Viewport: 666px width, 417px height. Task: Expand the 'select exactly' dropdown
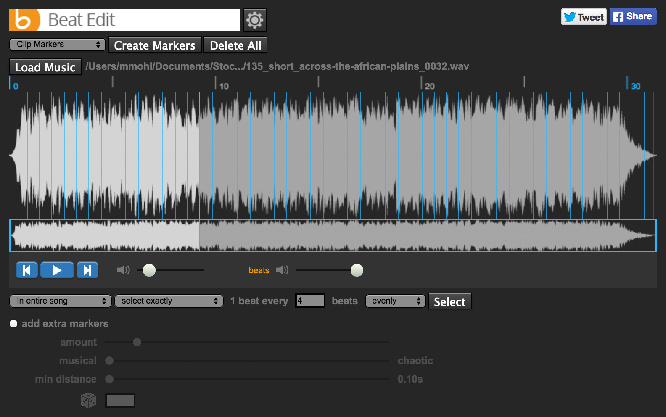167,300
